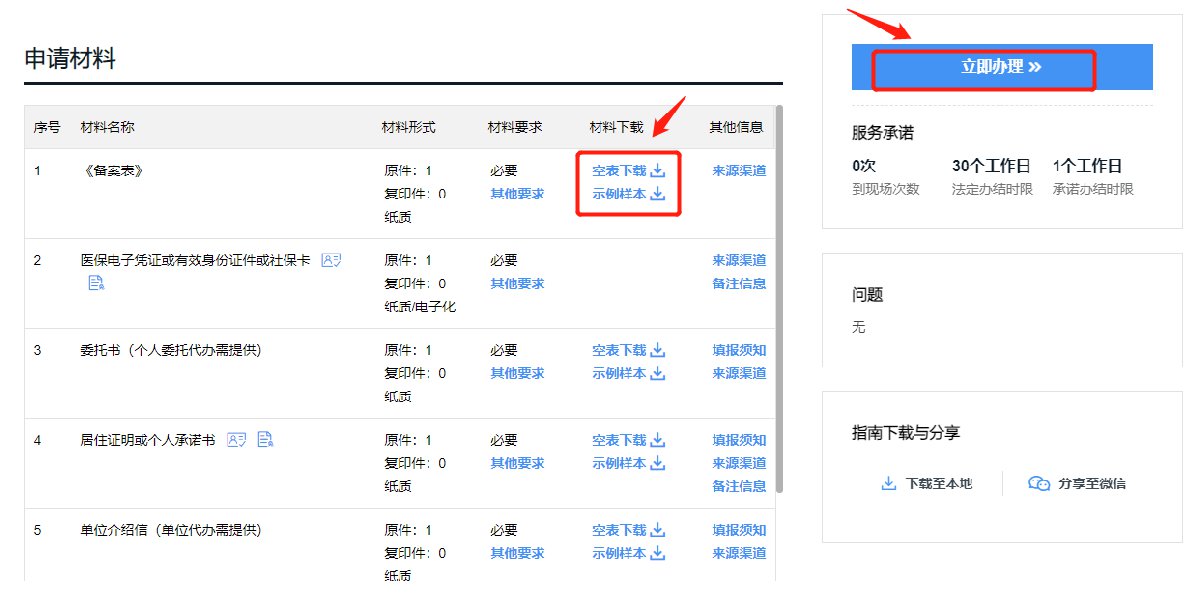
Task: Click the WeChat icon for 分享至微信
Action: point(1039,484)
